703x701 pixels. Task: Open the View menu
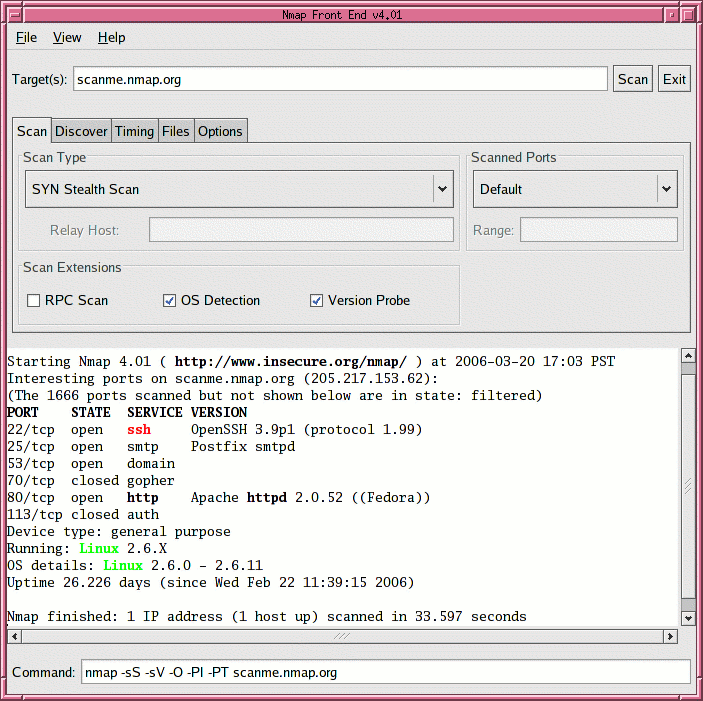tap(67, 38)
